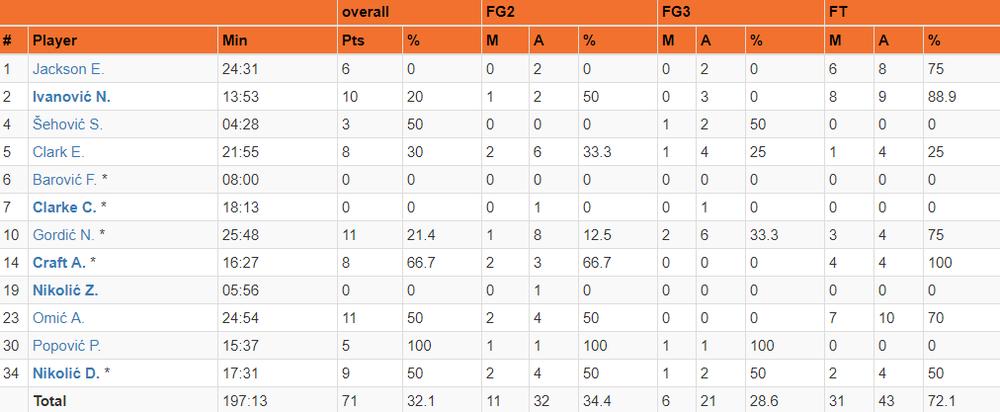The width and height of the screenshot is (1000, 412).
Task: Click the FG3 group header
Action: point(675,12)
